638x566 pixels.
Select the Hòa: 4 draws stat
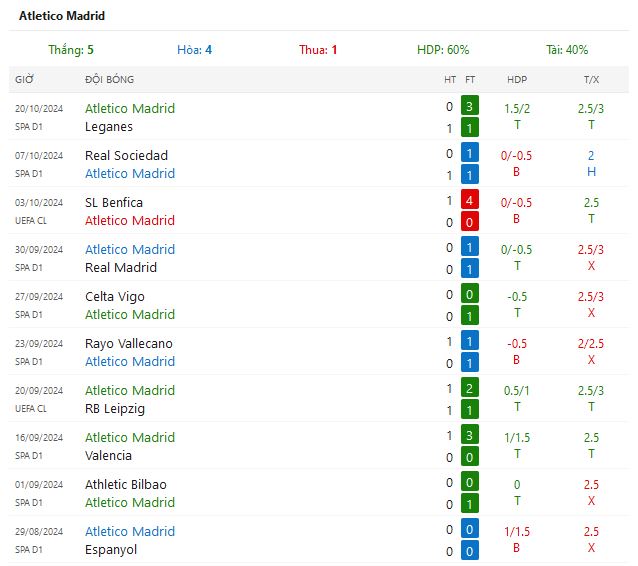[194, 50]
